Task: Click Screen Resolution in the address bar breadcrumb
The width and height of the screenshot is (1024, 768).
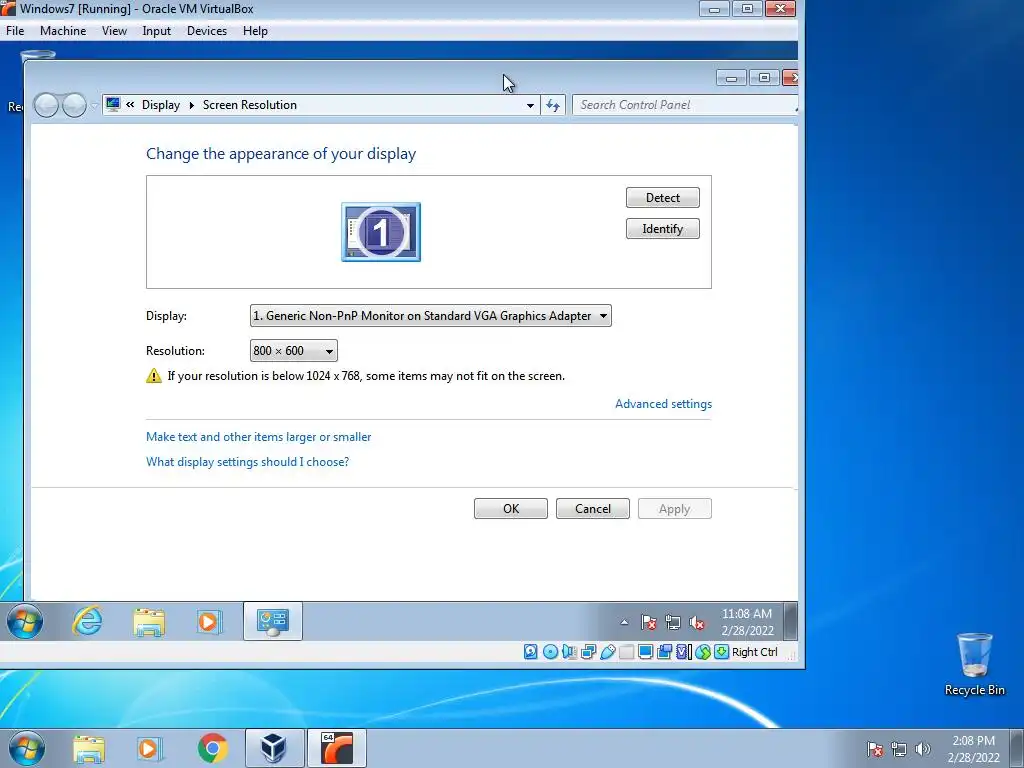Action: pyautogui.click(x=249, y=105)
